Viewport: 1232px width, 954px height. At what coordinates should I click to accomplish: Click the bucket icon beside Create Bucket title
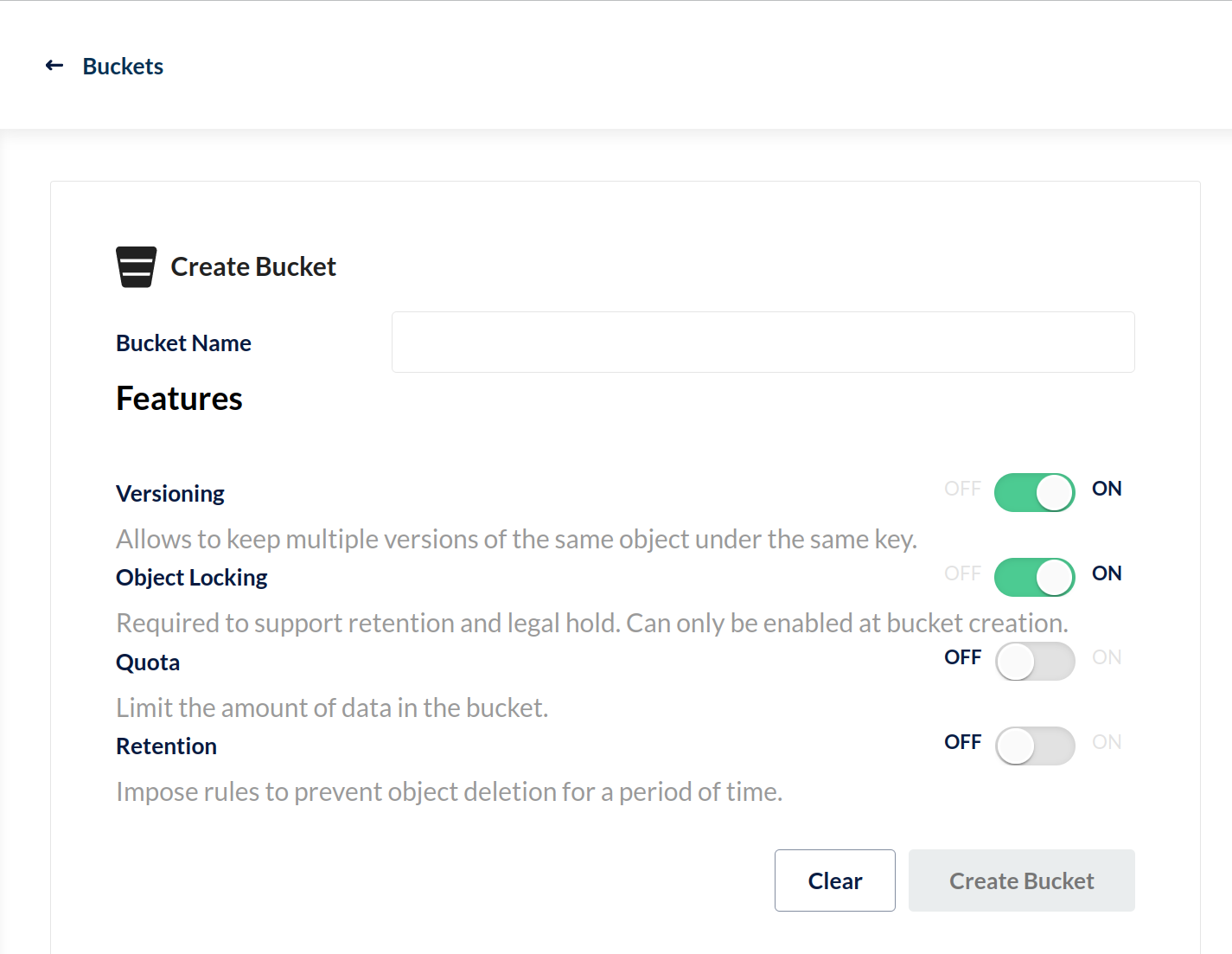(x=137, y=266)
